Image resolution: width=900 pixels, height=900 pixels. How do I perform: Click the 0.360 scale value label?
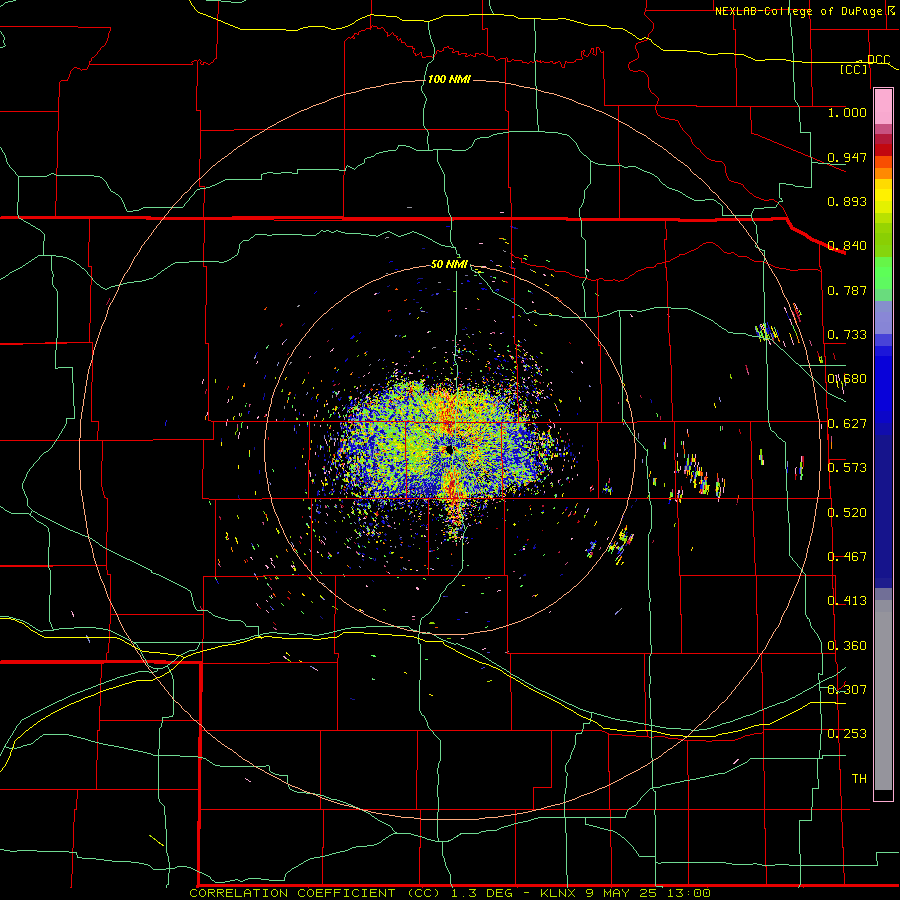click(847, 646)
